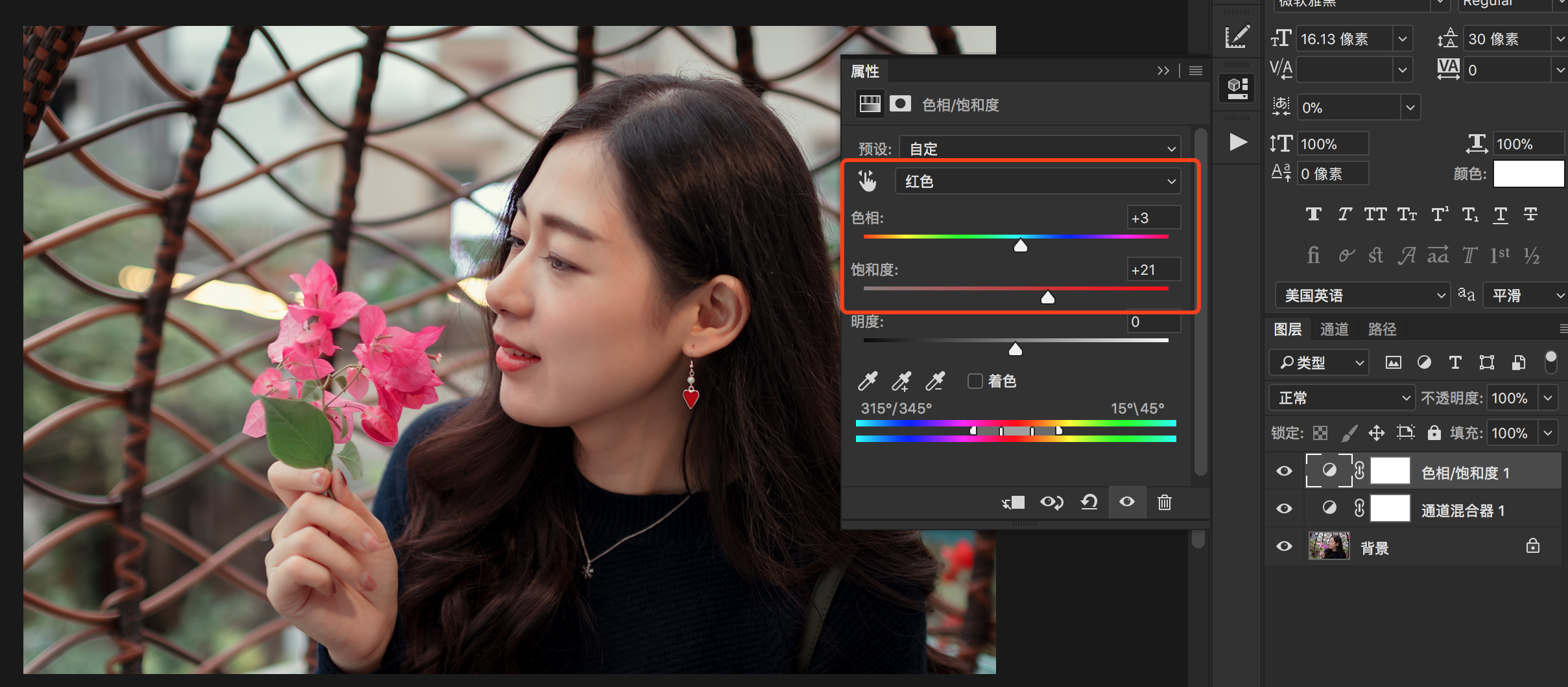Open the leading 30 像素 dropdown
Screen dimensions: 1568x687
[1559, 39]
